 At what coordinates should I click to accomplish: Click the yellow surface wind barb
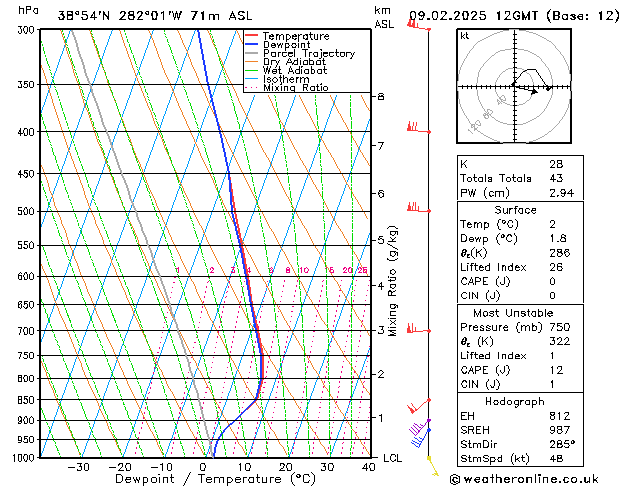(433, 466)
